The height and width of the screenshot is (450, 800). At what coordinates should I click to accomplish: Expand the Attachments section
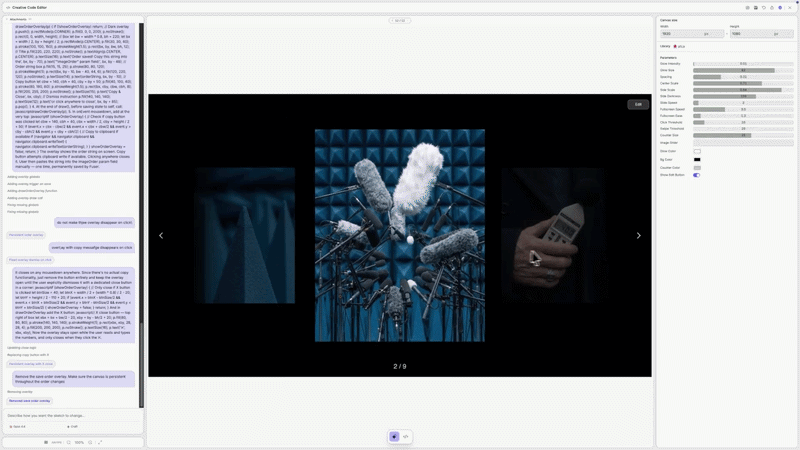(x=18, y=19)
